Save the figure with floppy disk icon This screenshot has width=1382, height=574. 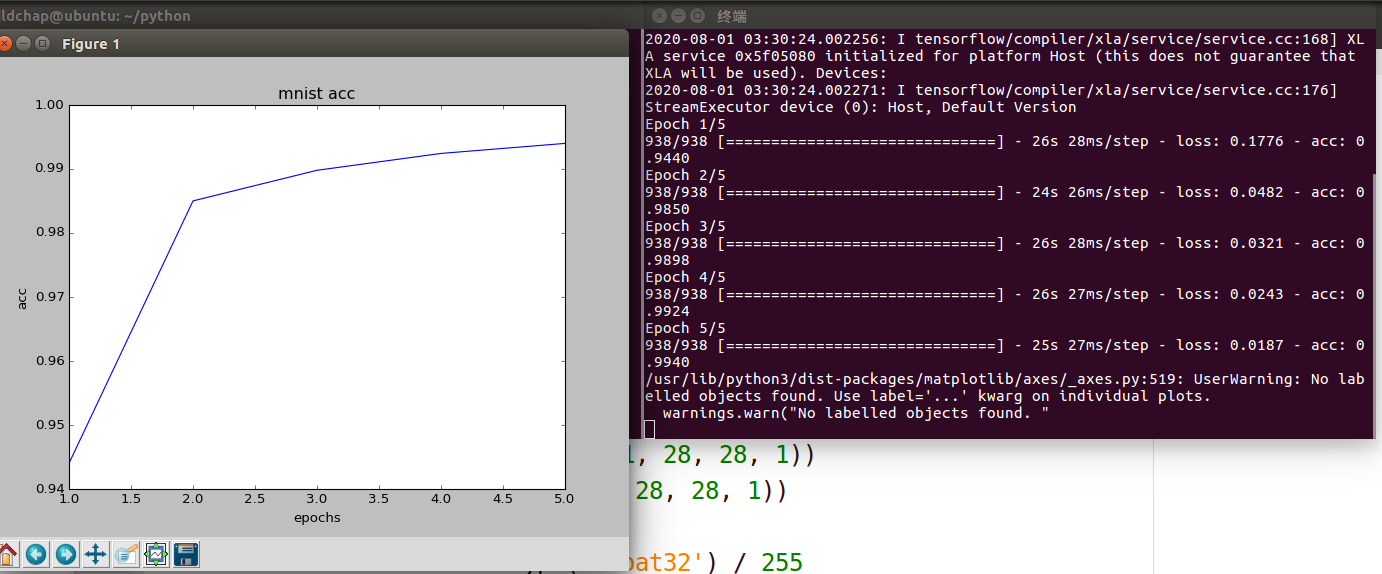(186, 554)
